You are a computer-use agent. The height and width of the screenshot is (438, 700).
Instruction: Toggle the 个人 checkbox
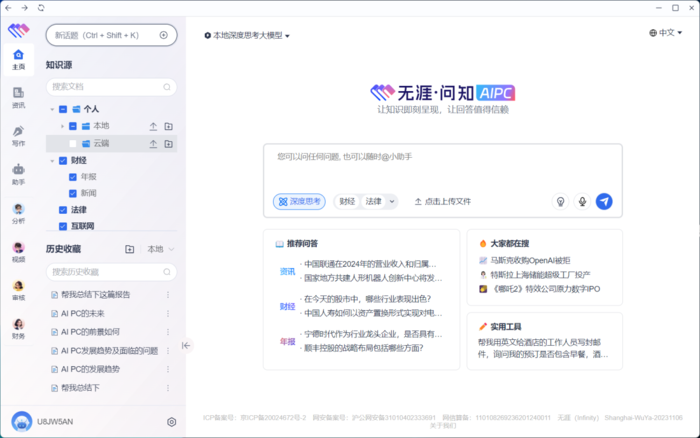pos(63,109)
